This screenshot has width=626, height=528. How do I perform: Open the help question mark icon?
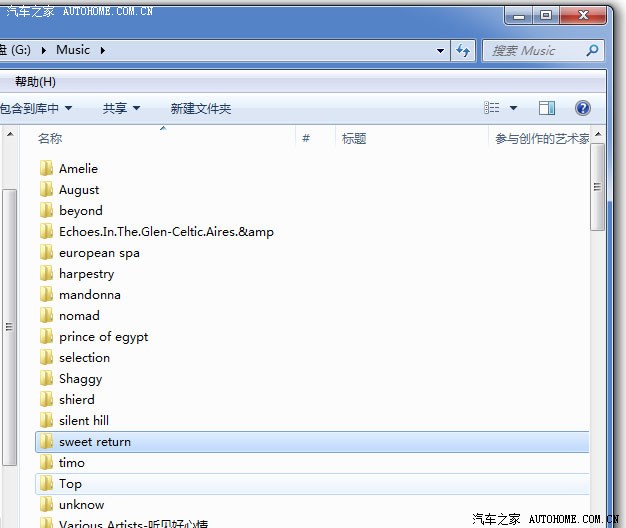(582, 108)
